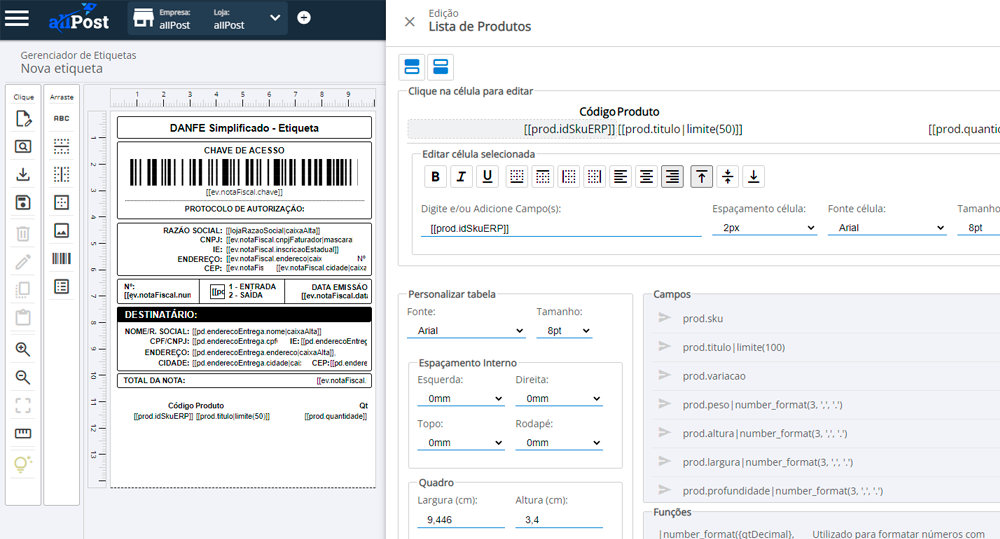Click the save label floppy disk icon

pyautogui.click(x=23, y=203)
